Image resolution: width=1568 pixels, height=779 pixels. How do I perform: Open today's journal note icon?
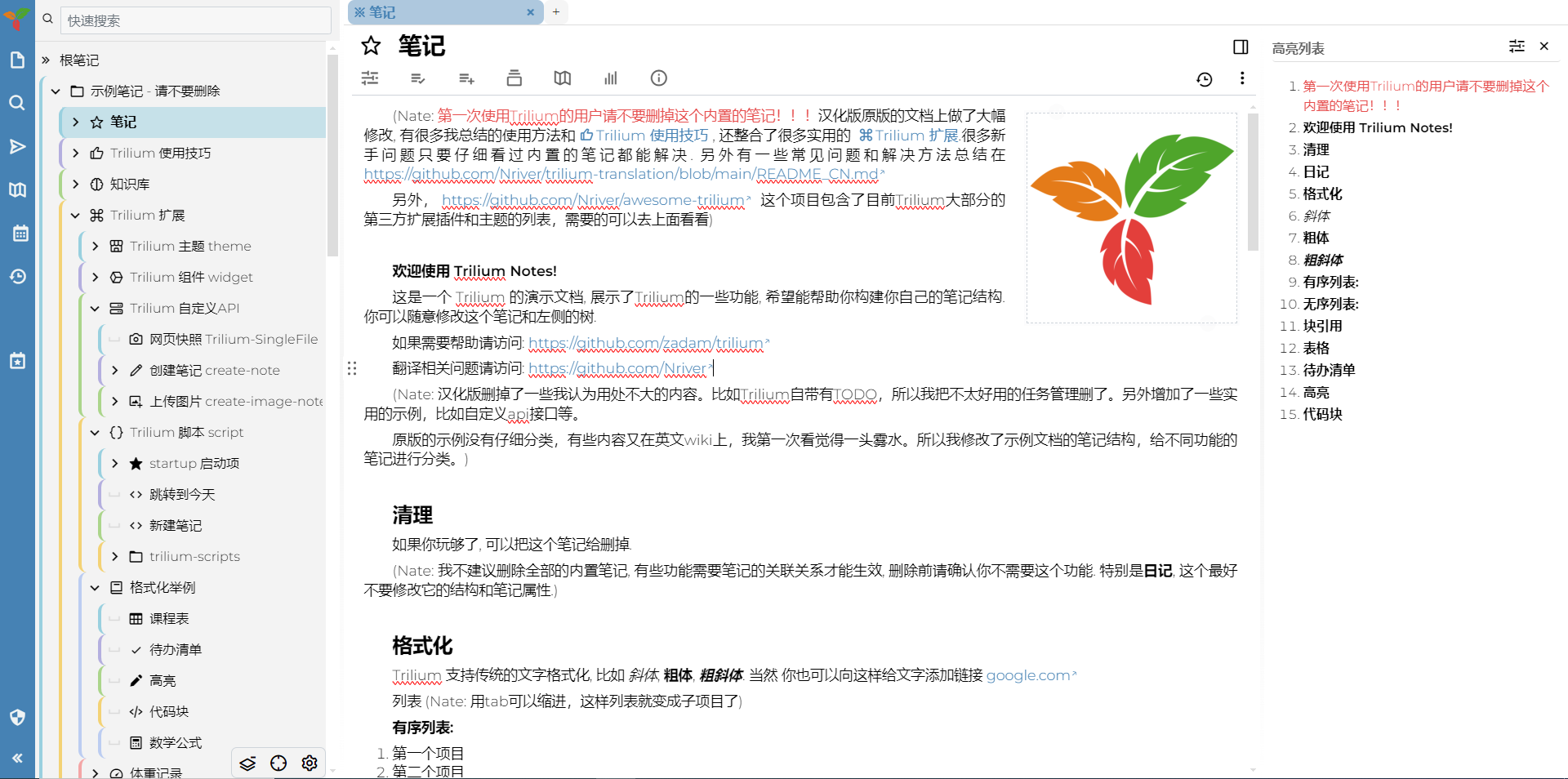17,361
